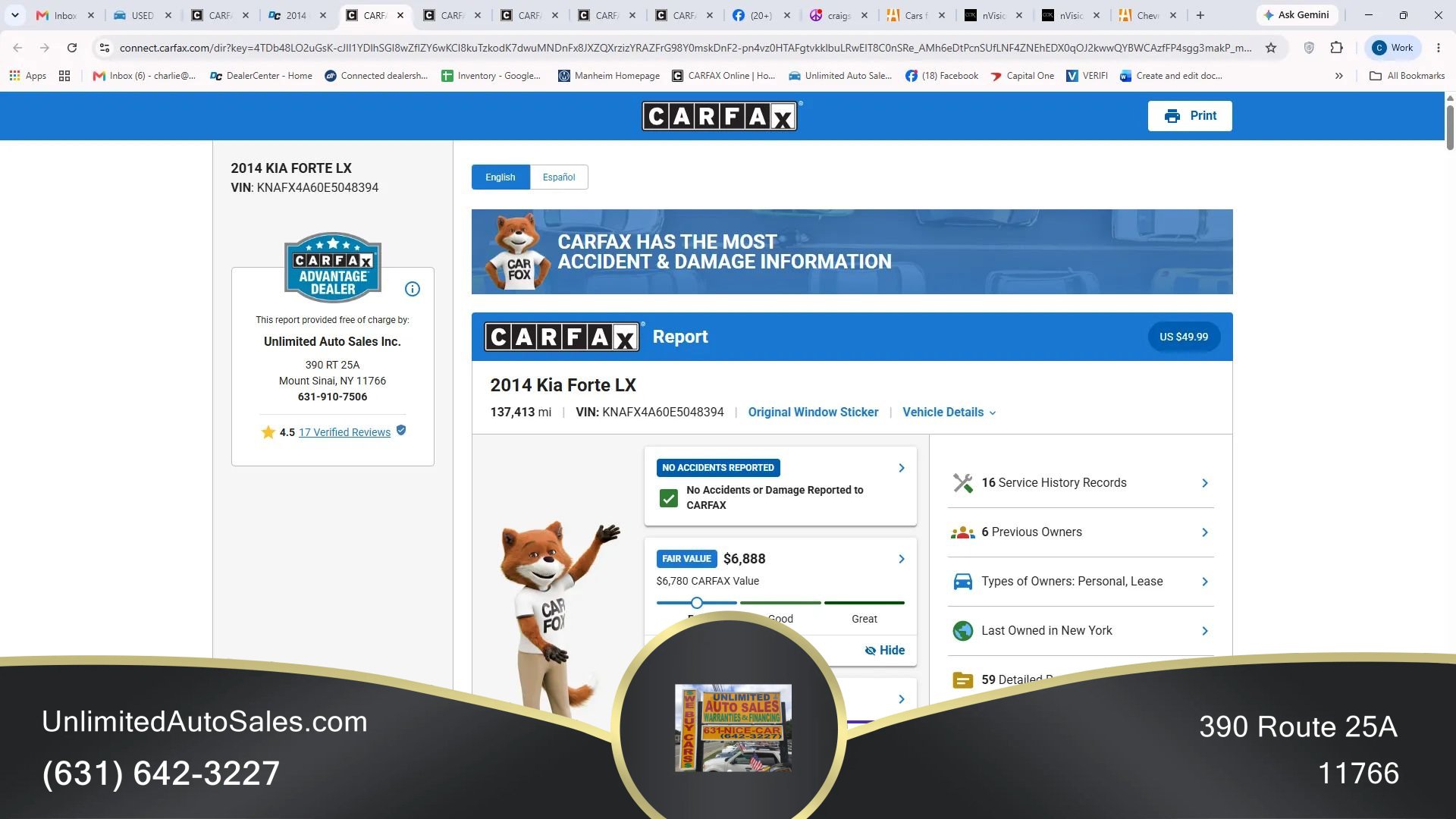Screen dimensions: 1456x819
Task: Open a new browser tab
Action: (x=1200, y=15)
